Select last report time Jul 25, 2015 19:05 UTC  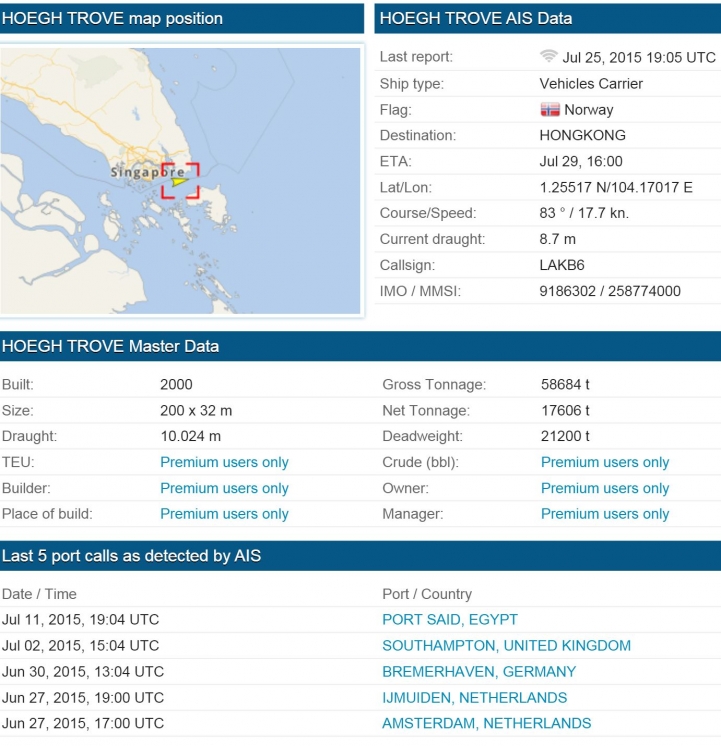639,58
